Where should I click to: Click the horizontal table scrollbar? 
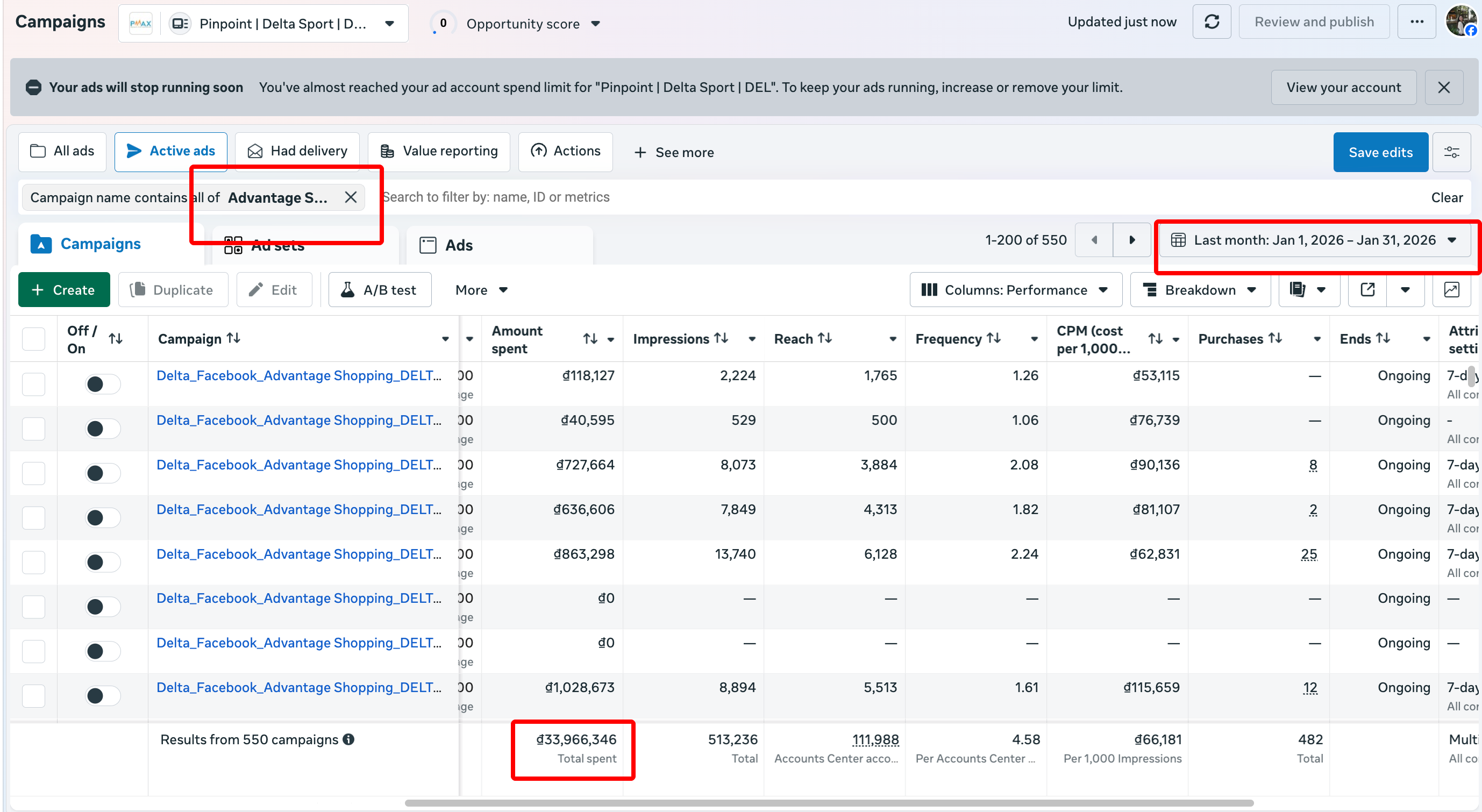tap(829, 803)
